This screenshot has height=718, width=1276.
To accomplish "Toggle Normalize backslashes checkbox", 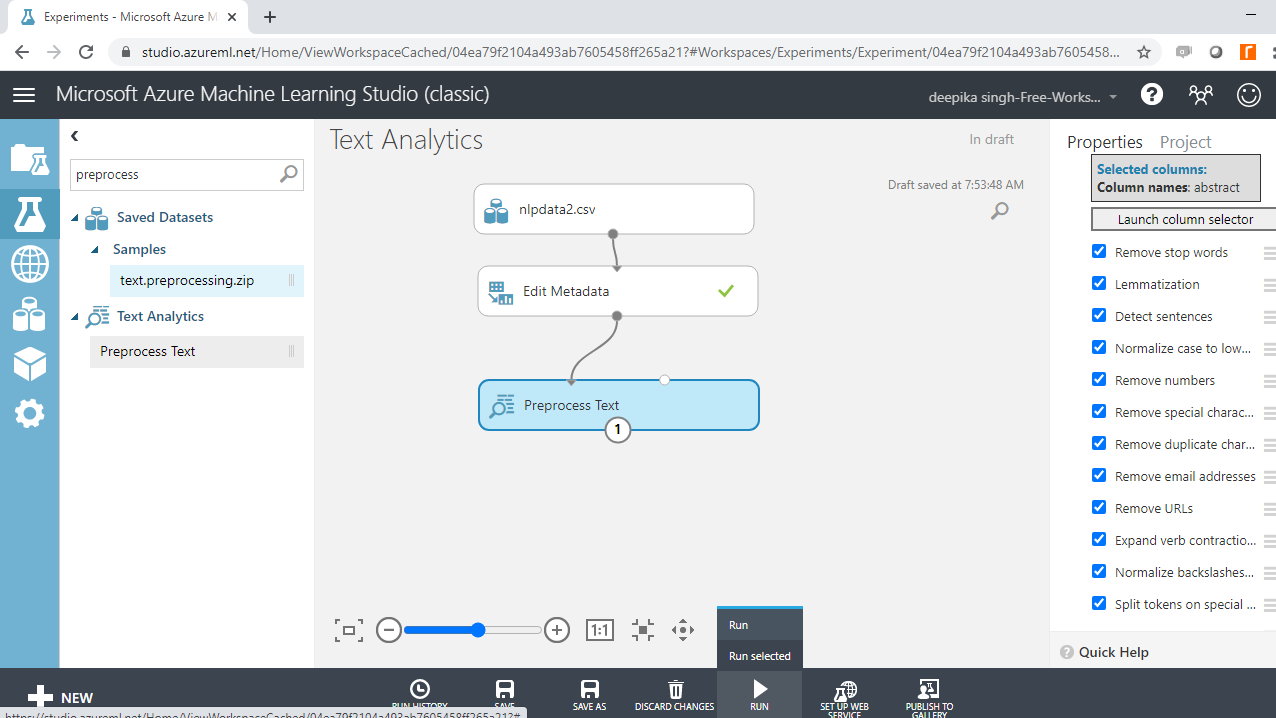I will point(1099,572).
